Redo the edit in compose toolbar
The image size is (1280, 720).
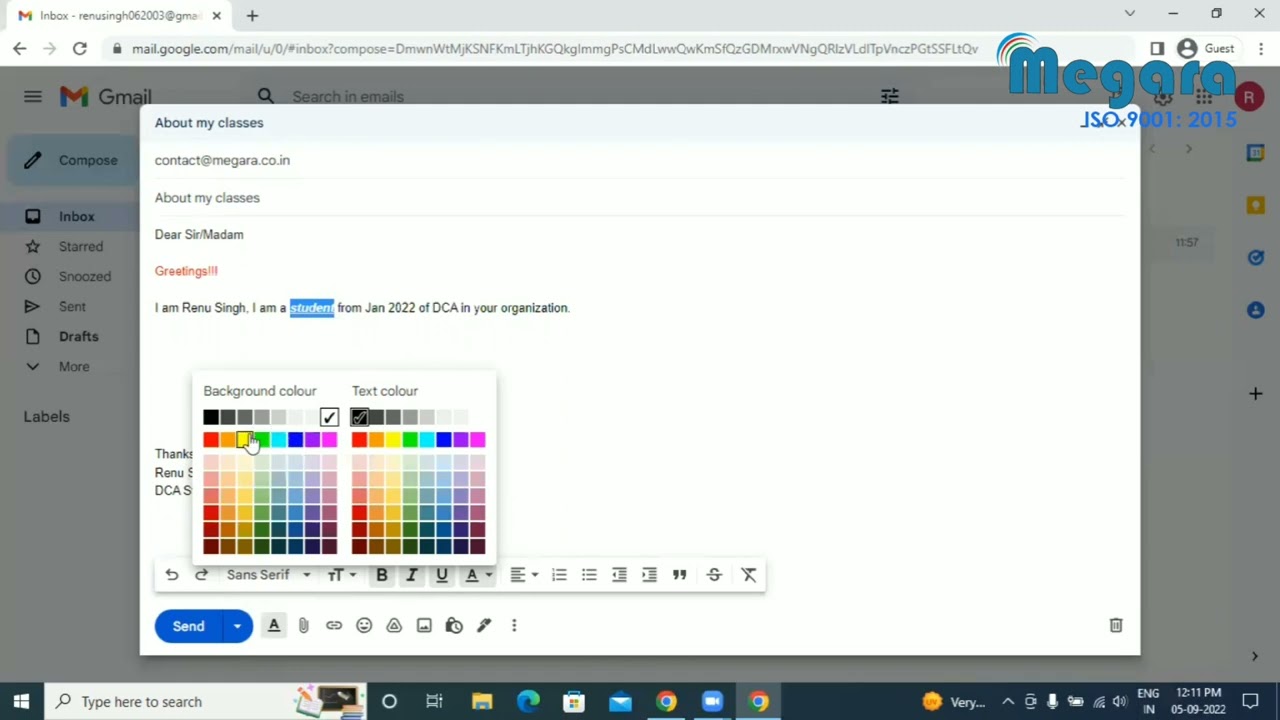pyautogui.click(x=201, y=575)
